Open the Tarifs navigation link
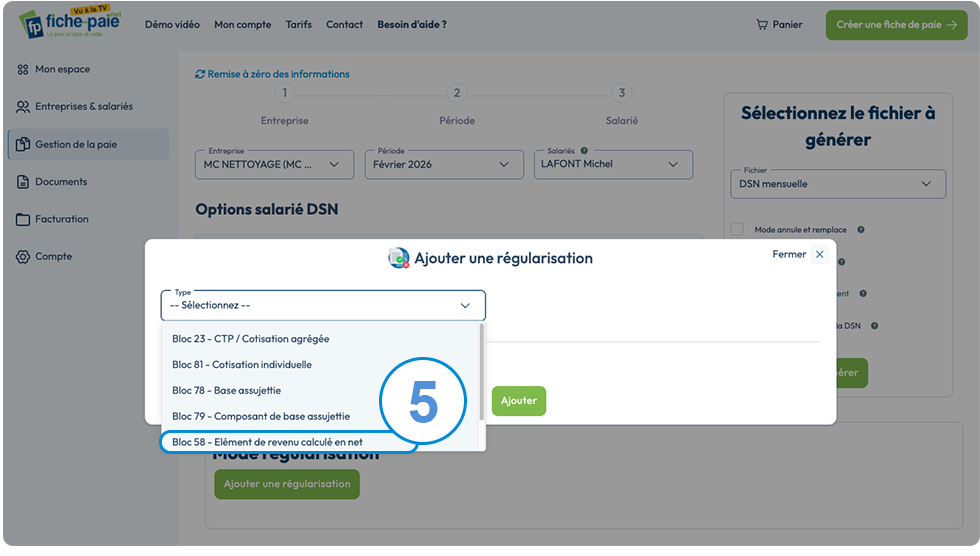This screenshot has width=980, height=556. [299, 25]
